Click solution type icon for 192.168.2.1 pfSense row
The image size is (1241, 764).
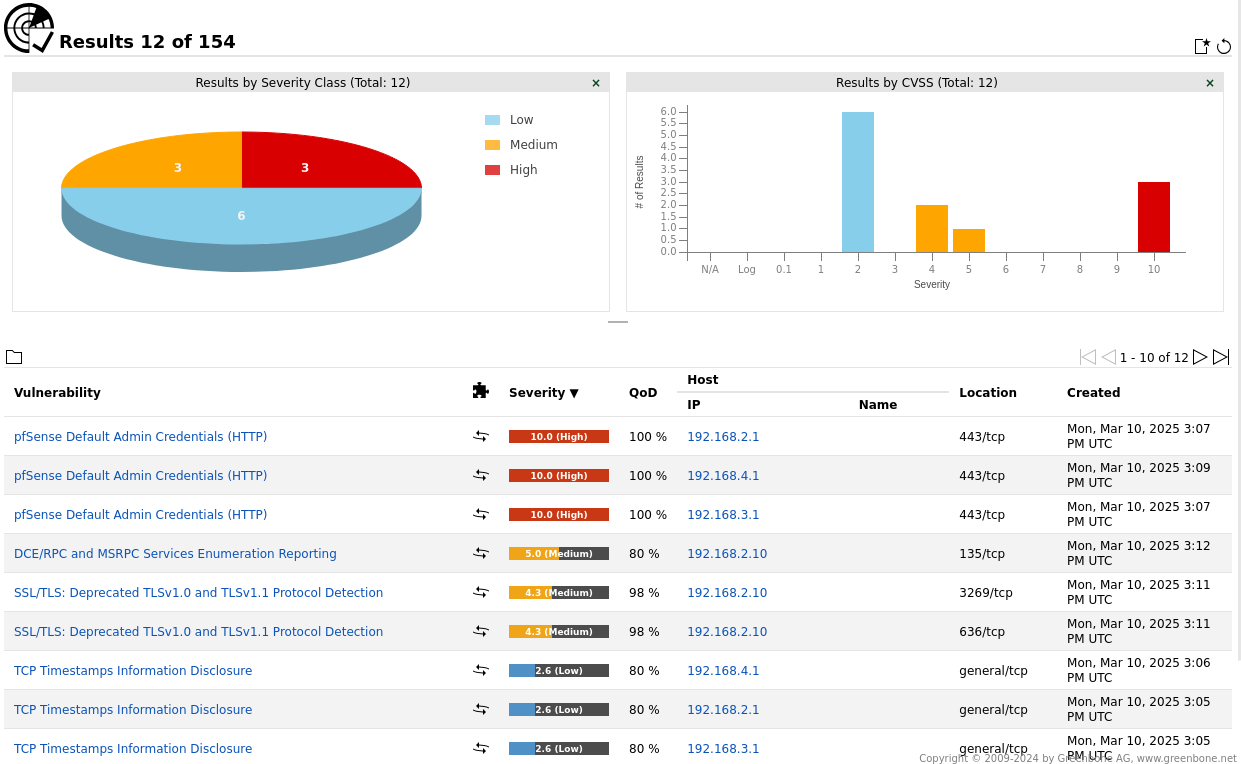(481, 436)
